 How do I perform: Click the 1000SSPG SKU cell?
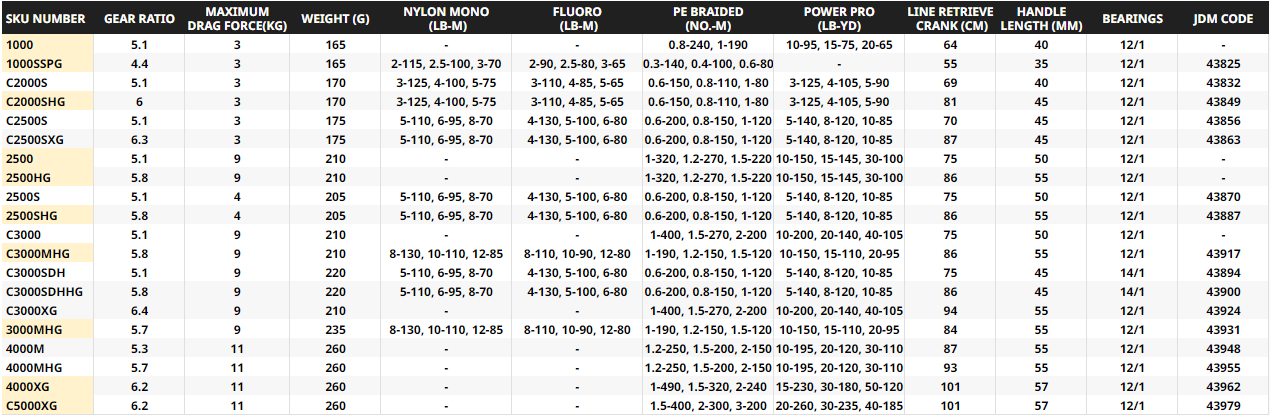35,63
